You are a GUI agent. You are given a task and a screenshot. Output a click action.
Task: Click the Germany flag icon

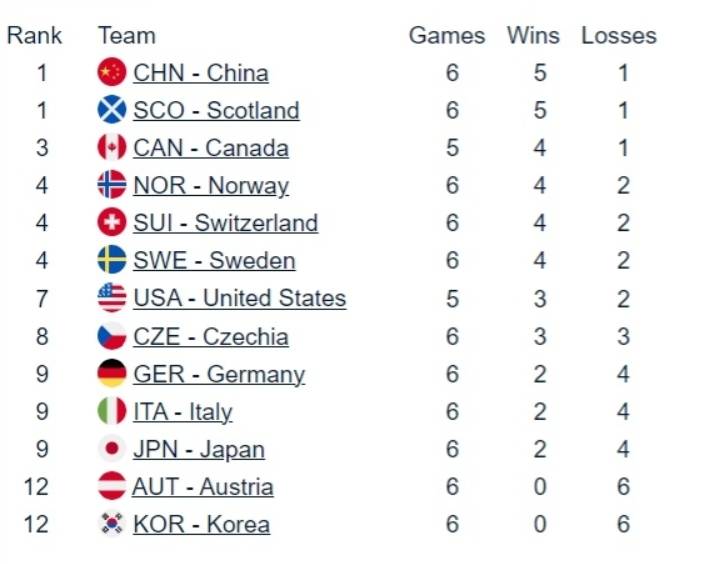[x=112, y=374]
